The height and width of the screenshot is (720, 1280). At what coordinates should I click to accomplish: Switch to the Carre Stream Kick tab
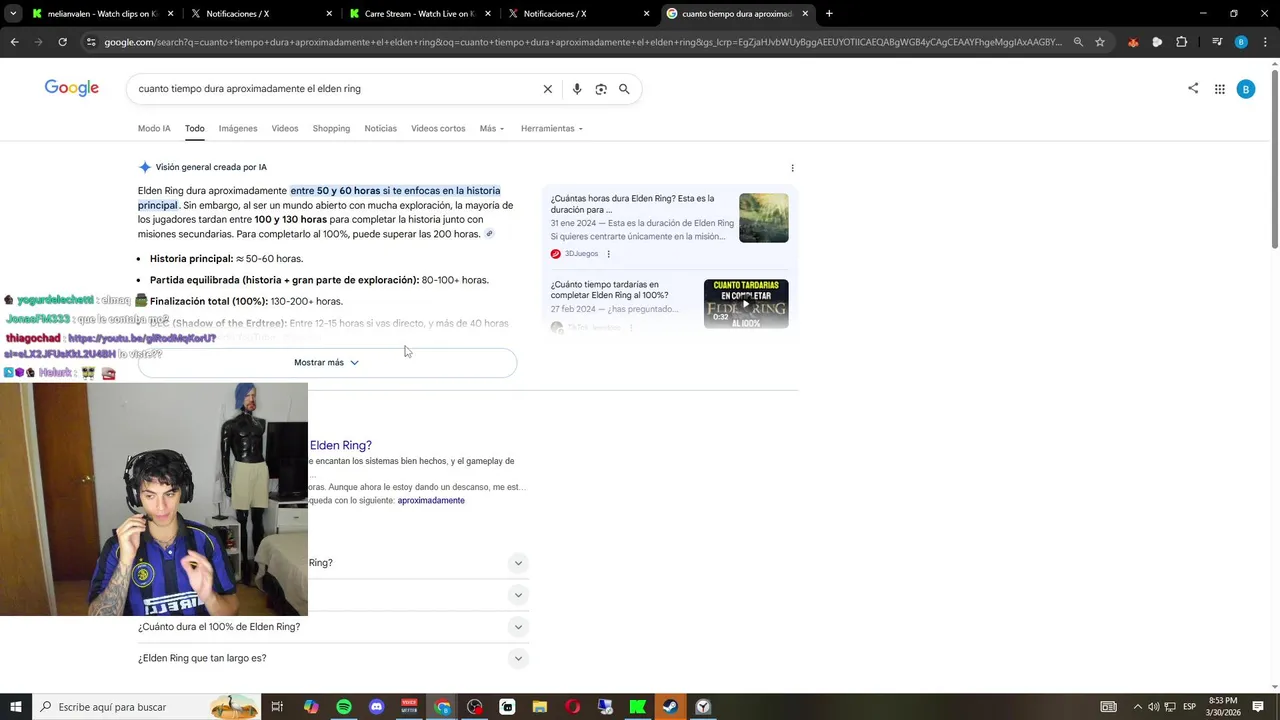click(x=418, y=14)
